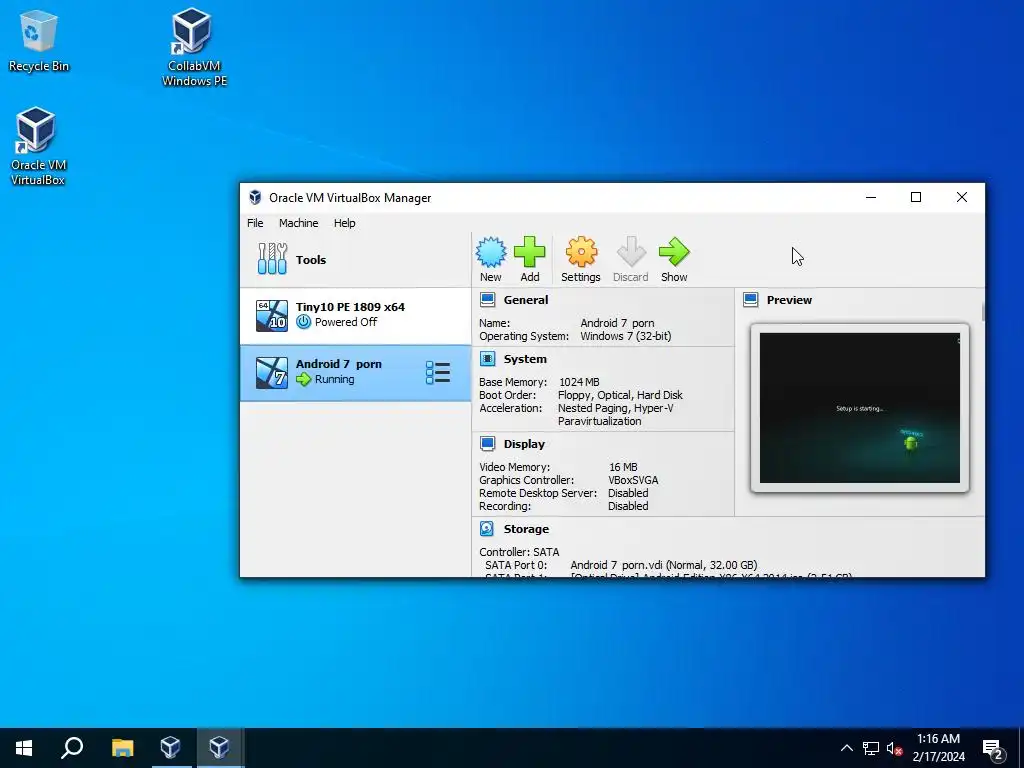Screen dimensions: 1024x768
Task: Click the network tray icon
Action: pyautogui.click(x=871, y=748)
